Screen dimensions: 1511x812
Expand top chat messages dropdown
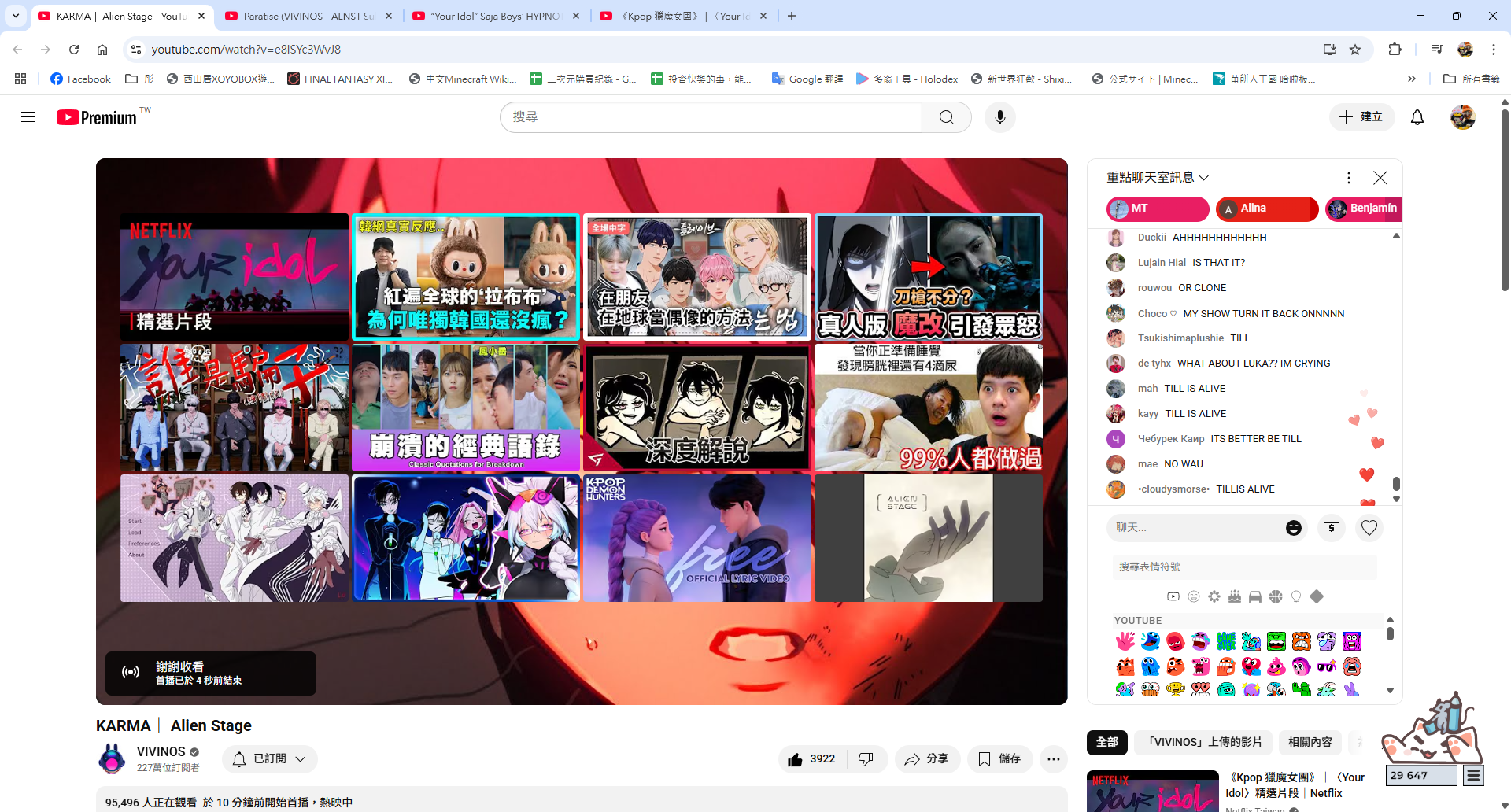pyautogui.click(x=1158, y=178)
